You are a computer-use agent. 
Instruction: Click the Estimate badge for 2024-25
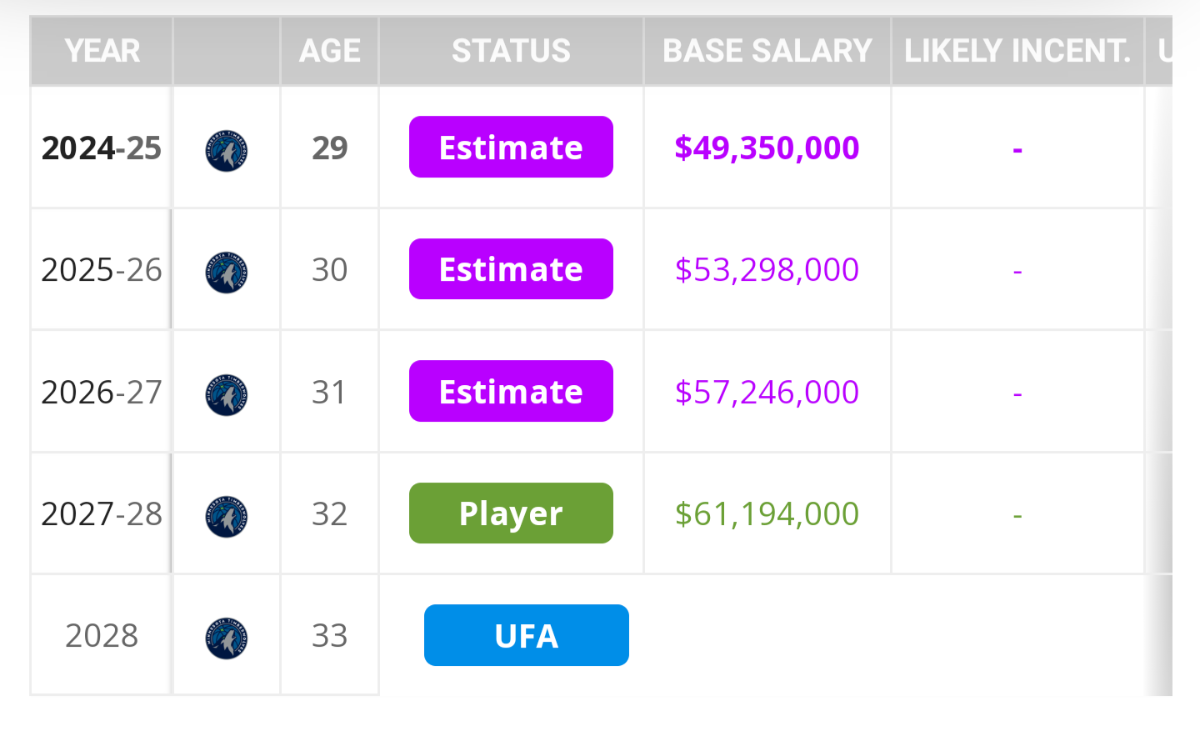pyautogui.click(x=511, y=148)
